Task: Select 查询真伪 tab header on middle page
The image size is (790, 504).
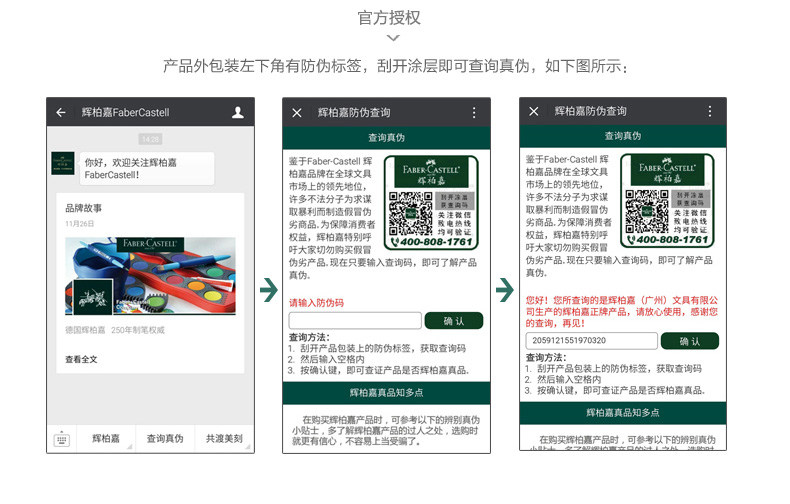Action: [386, 138]
